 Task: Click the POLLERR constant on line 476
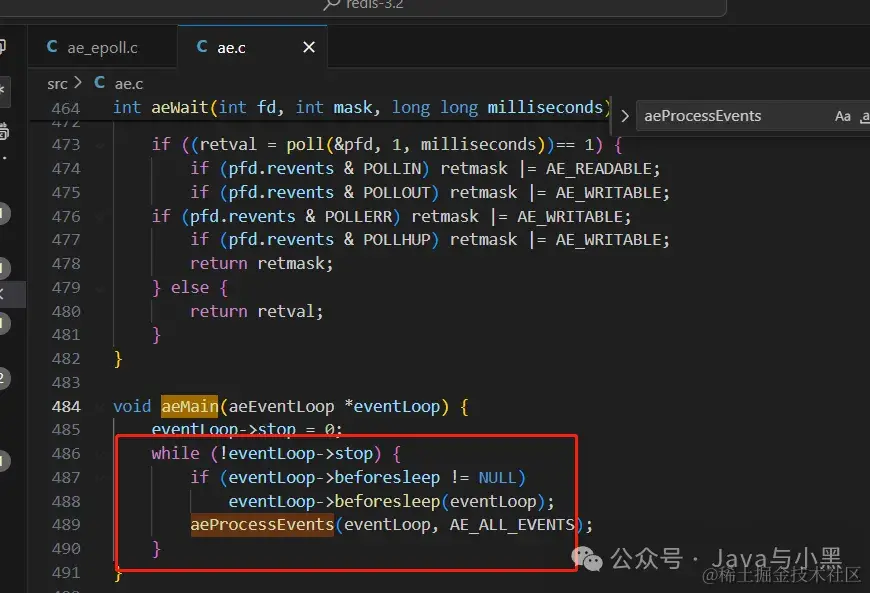click(x=358, y=216)
